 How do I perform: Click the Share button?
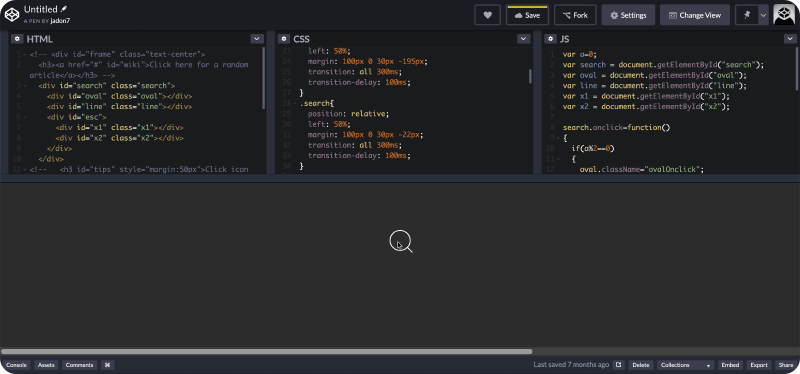786,365
